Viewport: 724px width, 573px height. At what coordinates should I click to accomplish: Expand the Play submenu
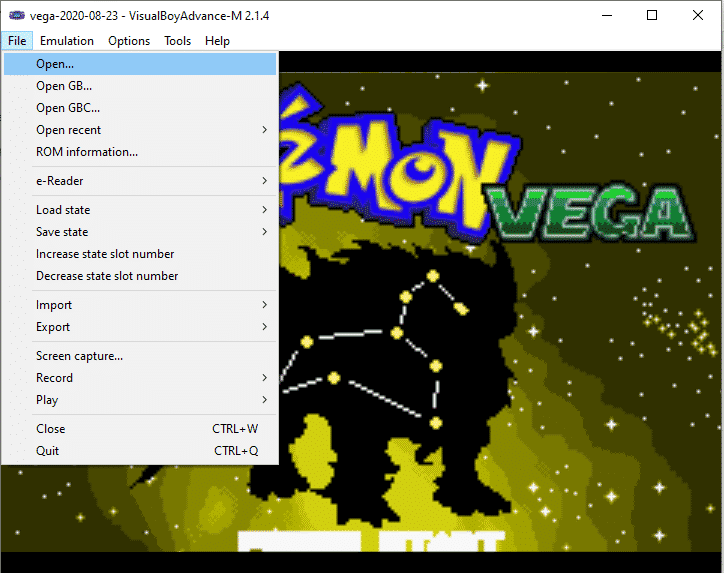[x=140, y=400]
